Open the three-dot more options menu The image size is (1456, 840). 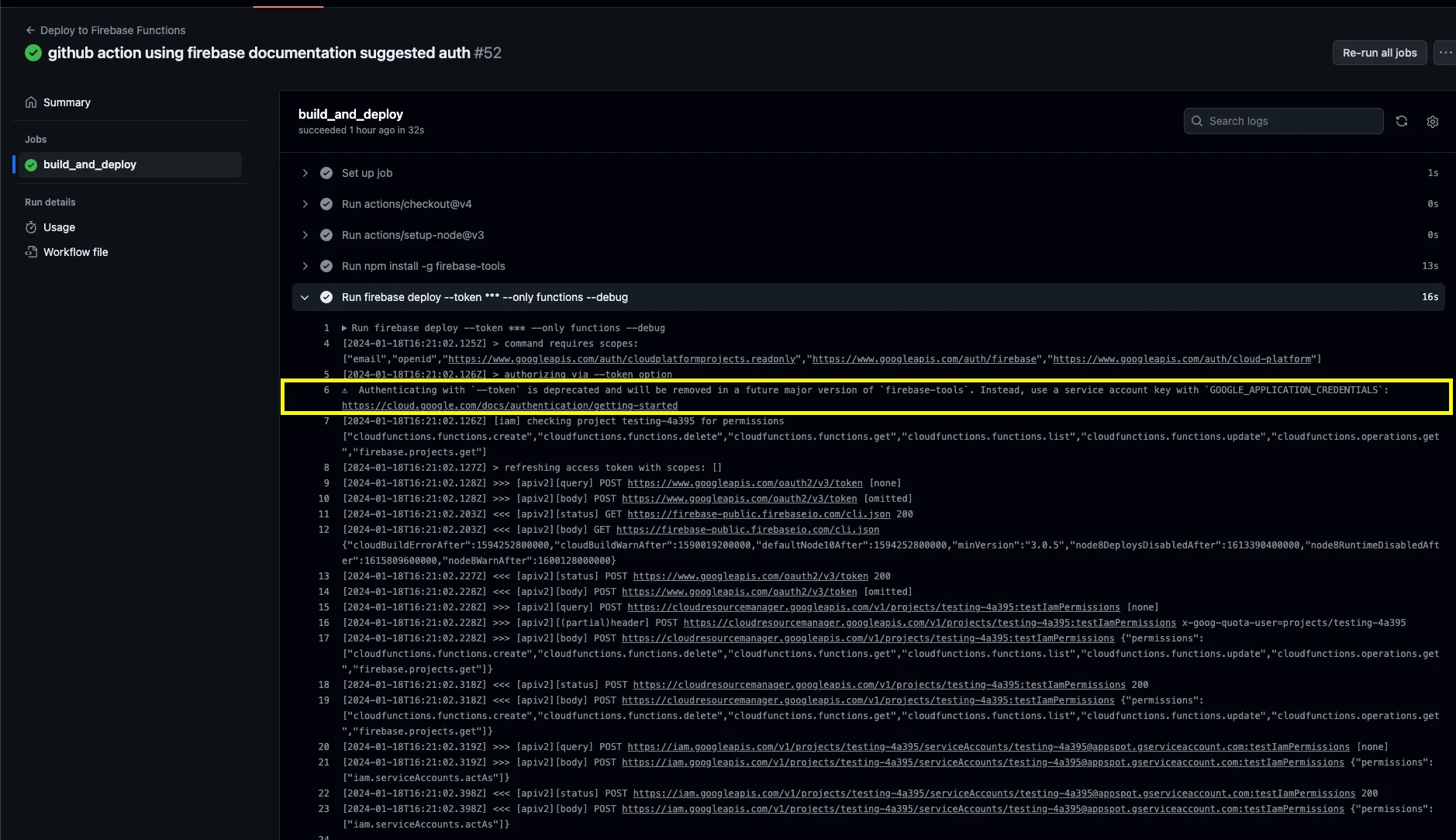[x=1445, y=53]
